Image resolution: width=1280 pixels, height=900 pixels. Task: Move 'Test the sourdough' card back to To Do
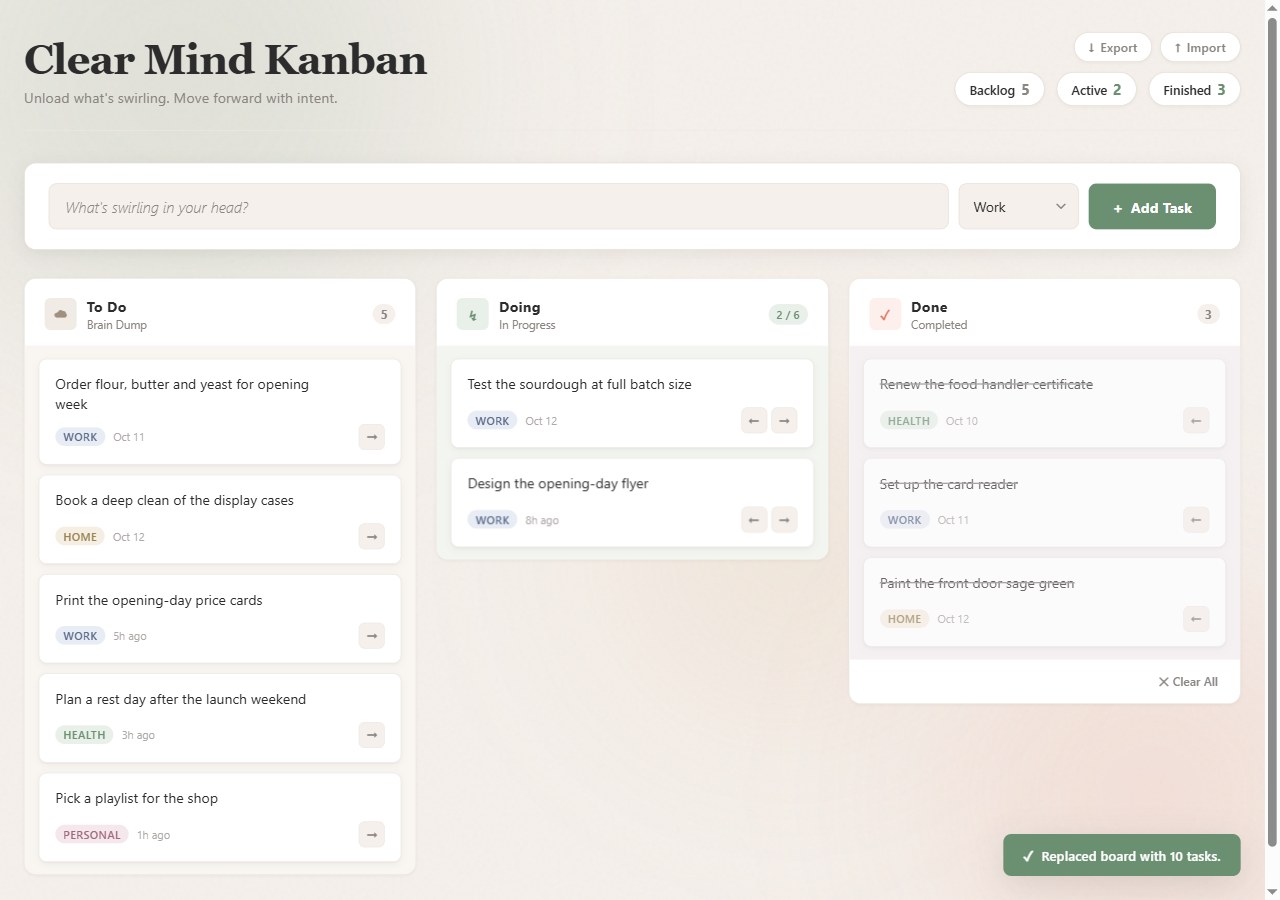click(x=754, y=421)
